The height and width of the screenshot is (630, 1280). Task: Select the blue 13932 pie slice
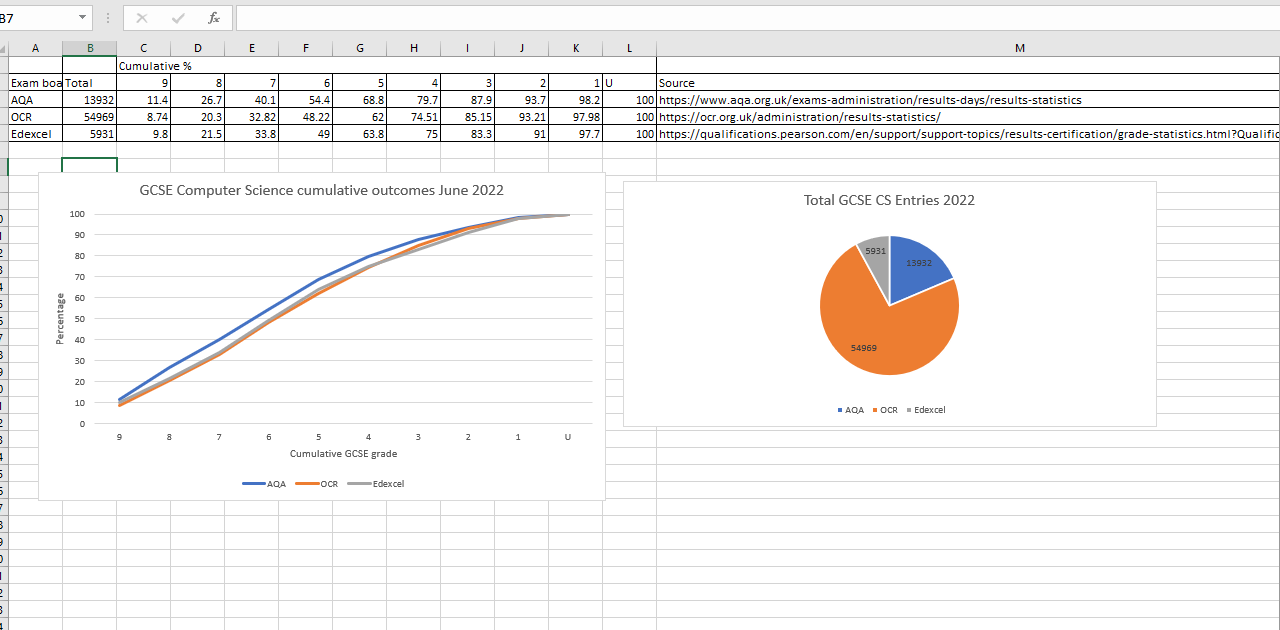920,260
